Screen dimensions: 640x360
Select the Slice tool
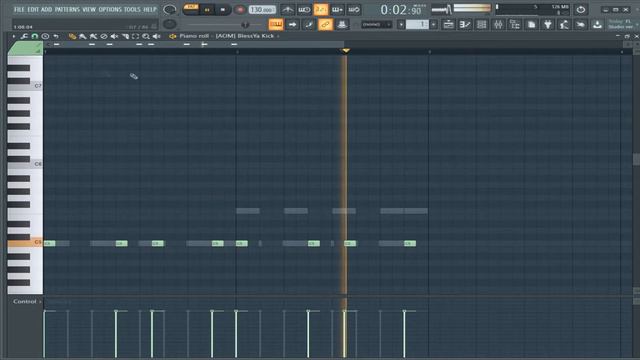coord(125,36)
